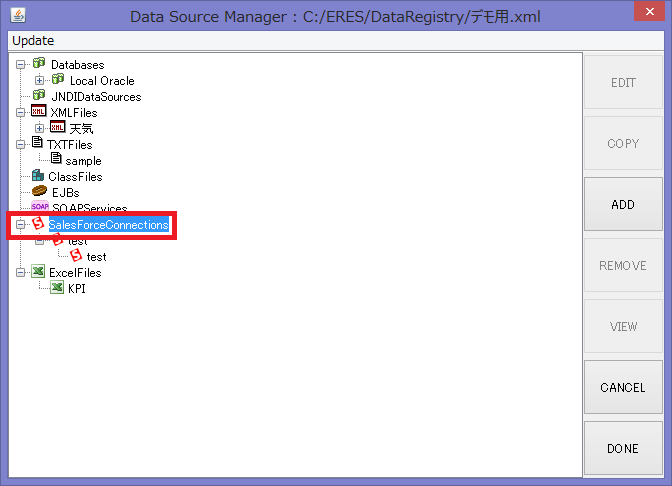The image size is (672, 486).
Task: Click the SalesForceConnections red S icon
Action: coord(38,223)
